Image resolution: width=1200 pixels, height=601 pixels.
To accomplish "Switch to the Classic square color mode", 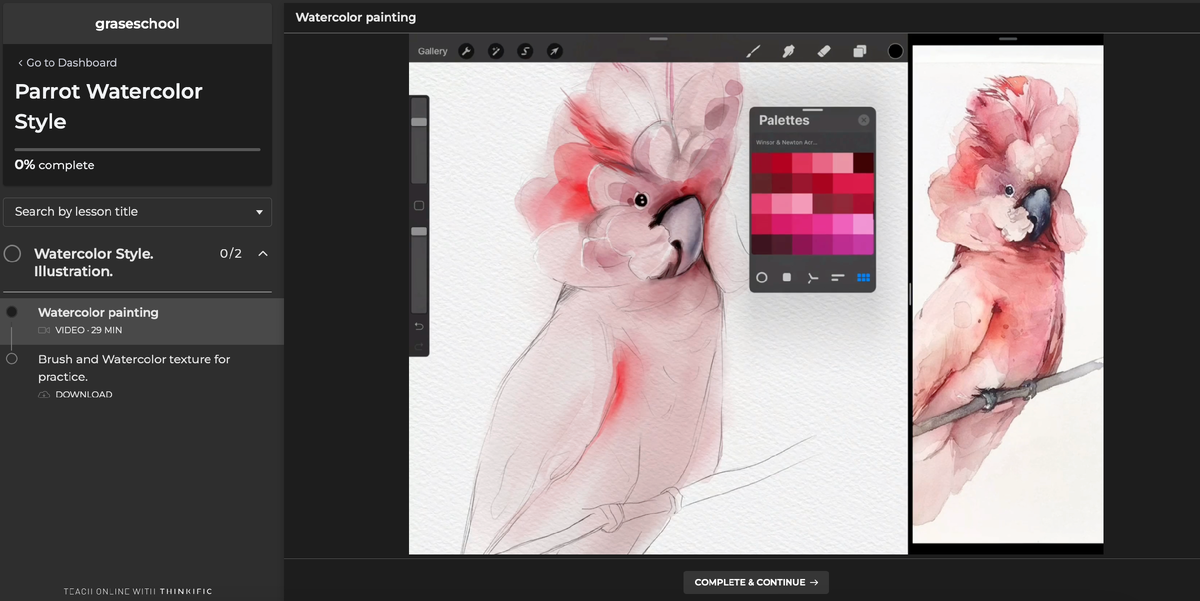I will [787, 277].
